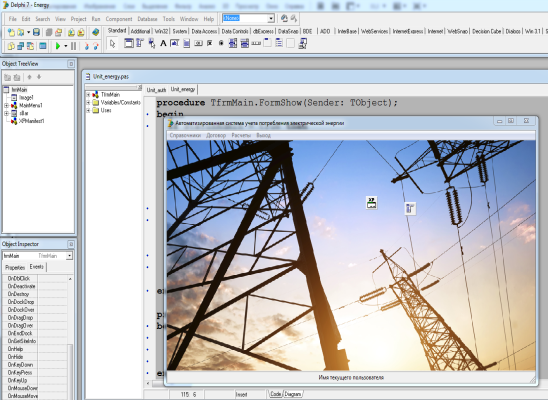Click the Trace Into debug icon

pyautogui.click(x=86, y=46)
